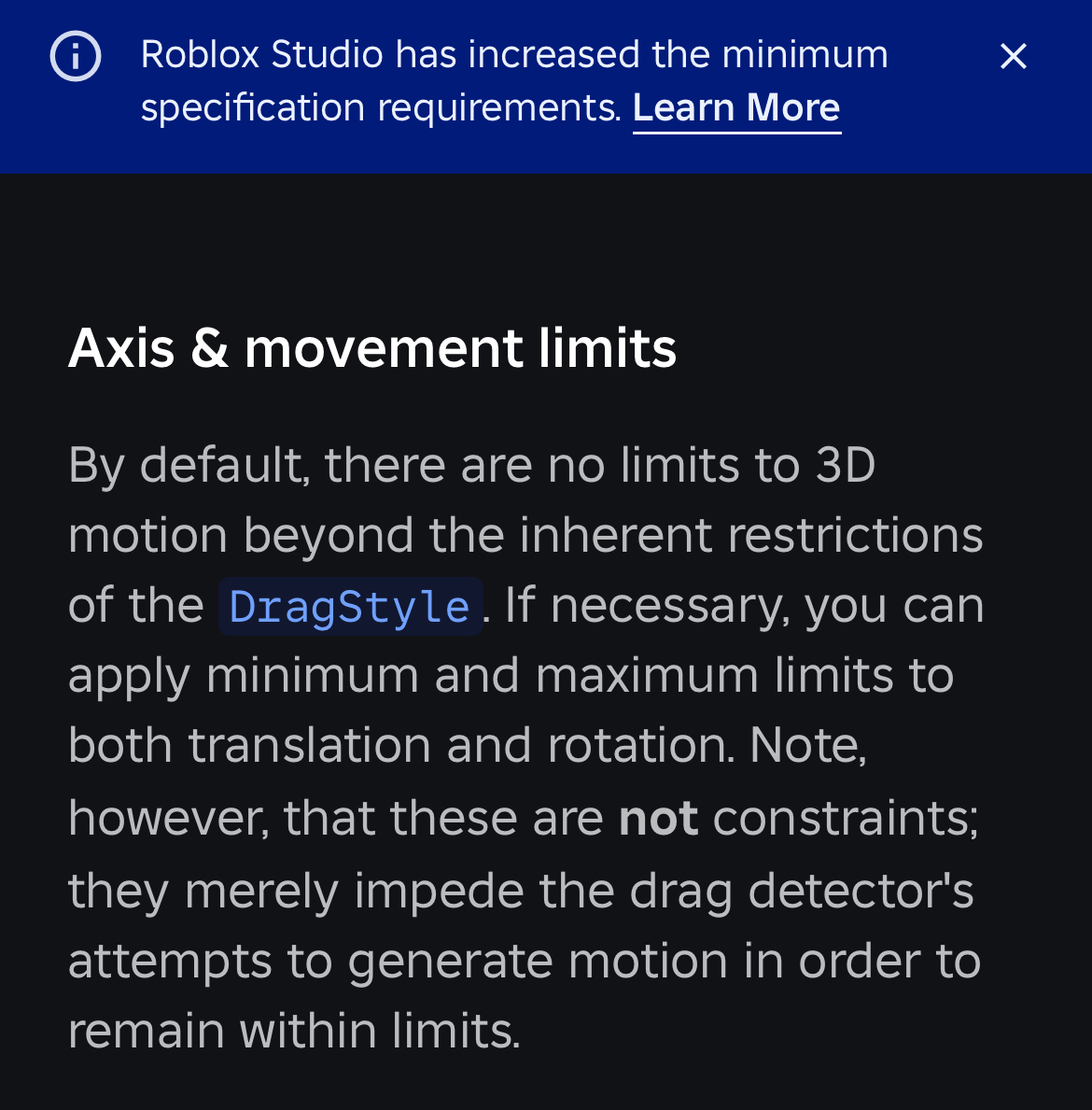Screen dimensions: 1092x1110
Task: Click the word "maximum" in the paragraph
Action: [x=647, y=676]
